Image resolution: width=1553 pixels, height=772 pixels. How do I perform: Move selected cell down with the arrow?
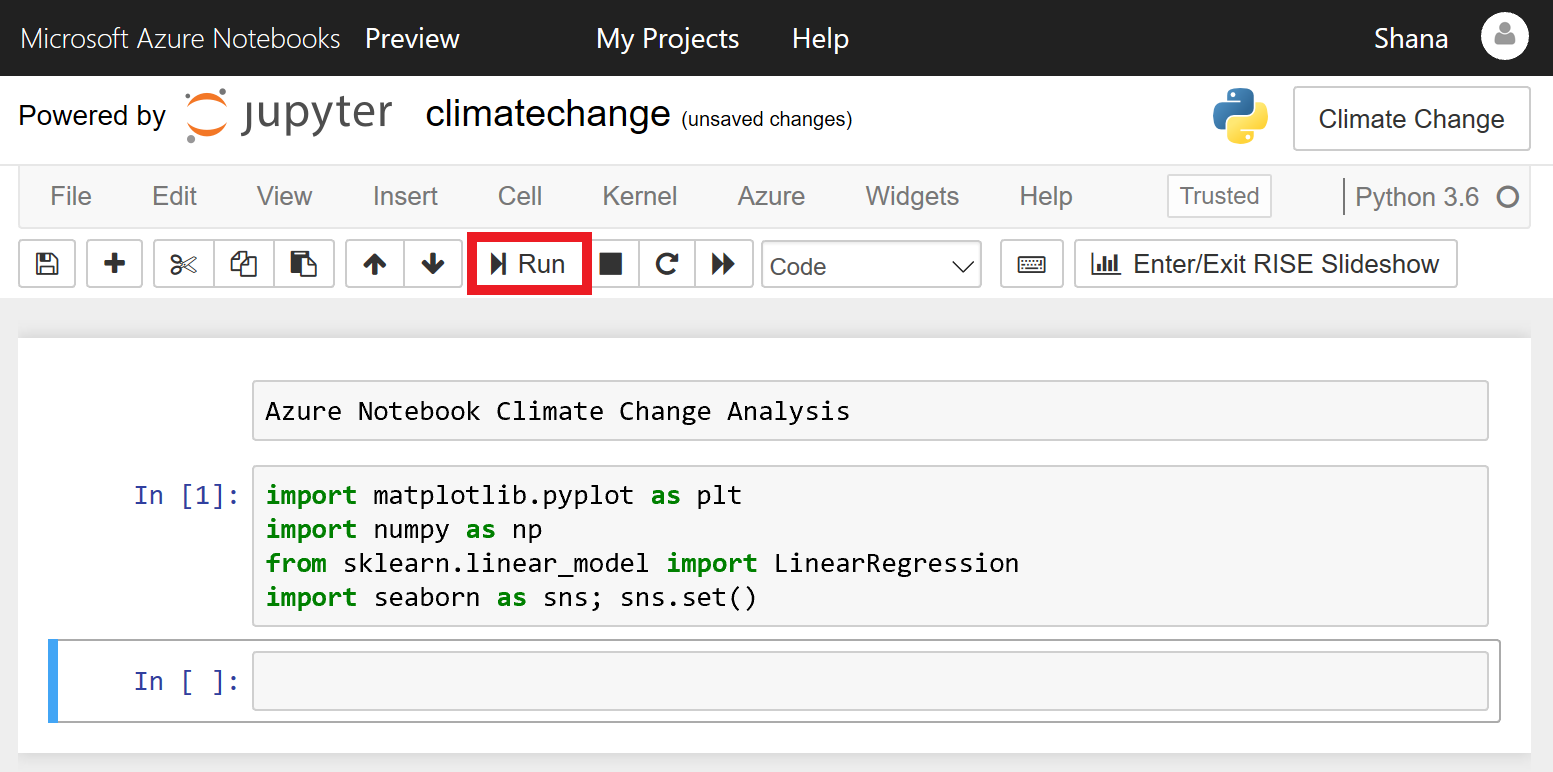433,264
